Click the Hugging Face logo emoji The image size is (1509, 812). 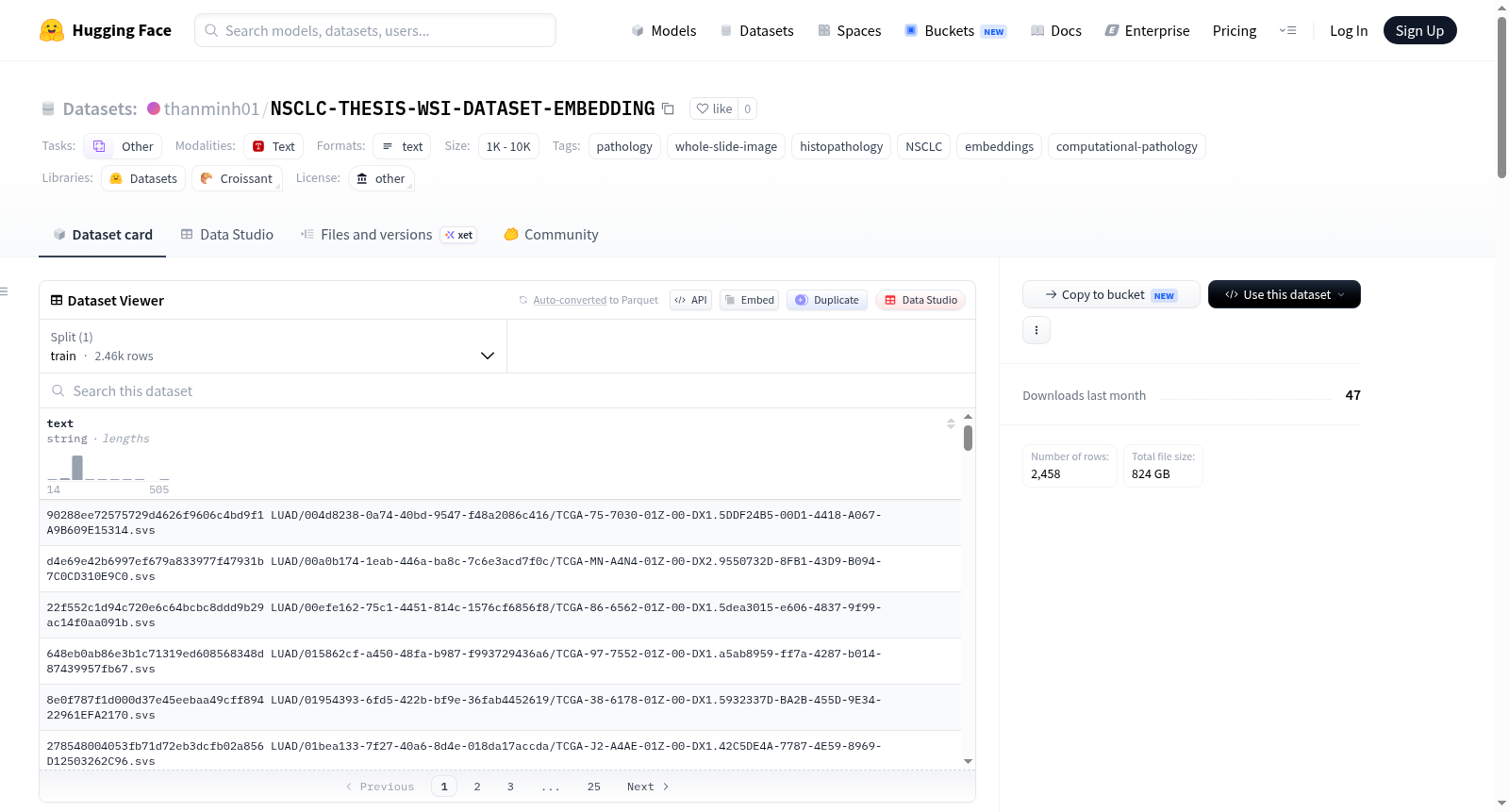pyautogui.click(x=52, y=30)
